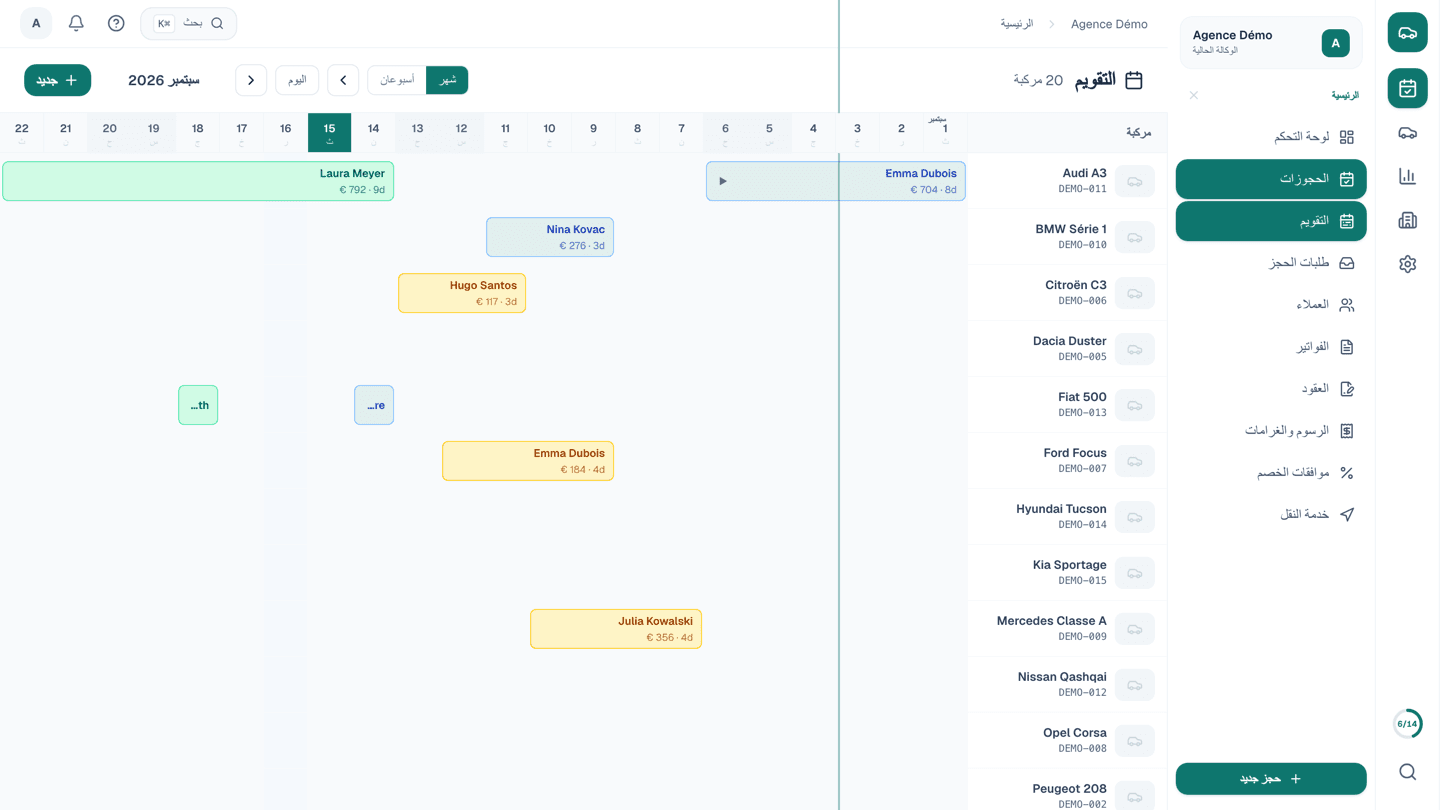This screenshot has height=810, width=1440.
Task: Open the settings gear in right rail
Action: pyautogui.click(x=1407, y=264)
